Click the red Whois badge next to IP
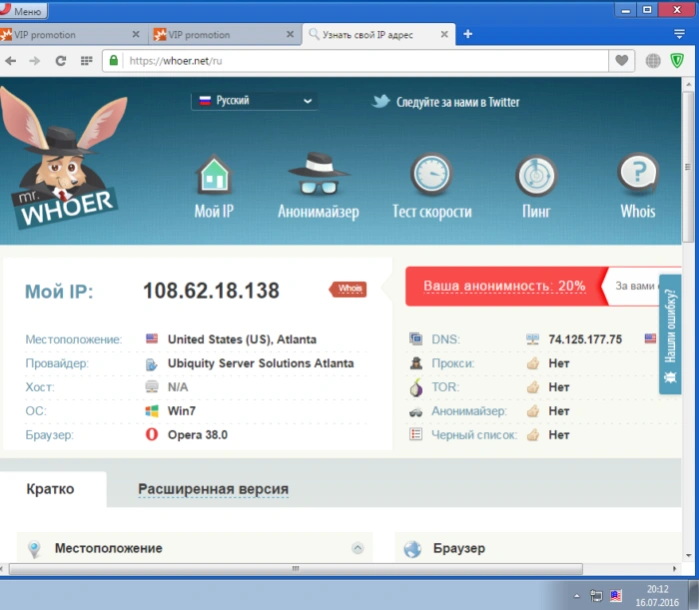 (x=348, y=289)
